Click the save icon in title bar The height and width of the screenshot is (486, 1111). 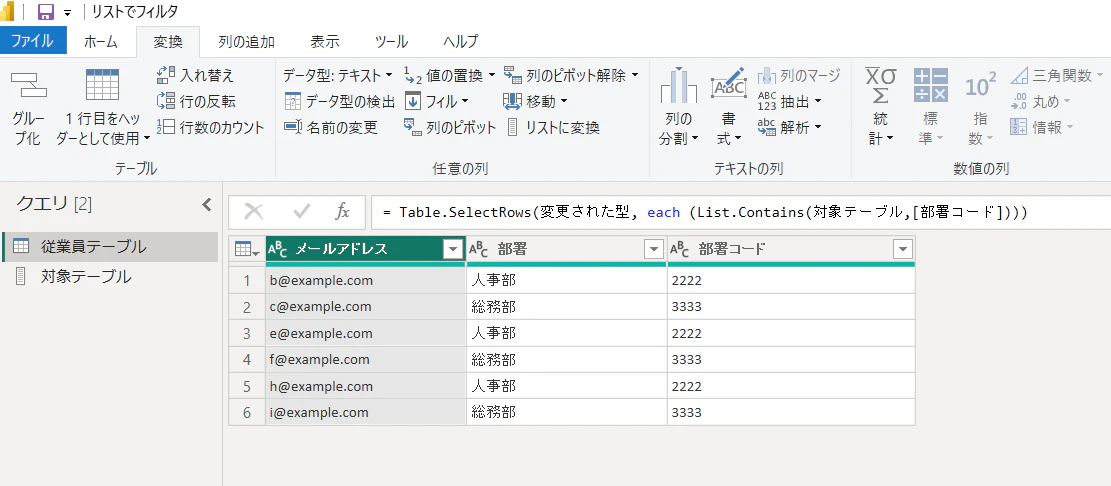46,12
